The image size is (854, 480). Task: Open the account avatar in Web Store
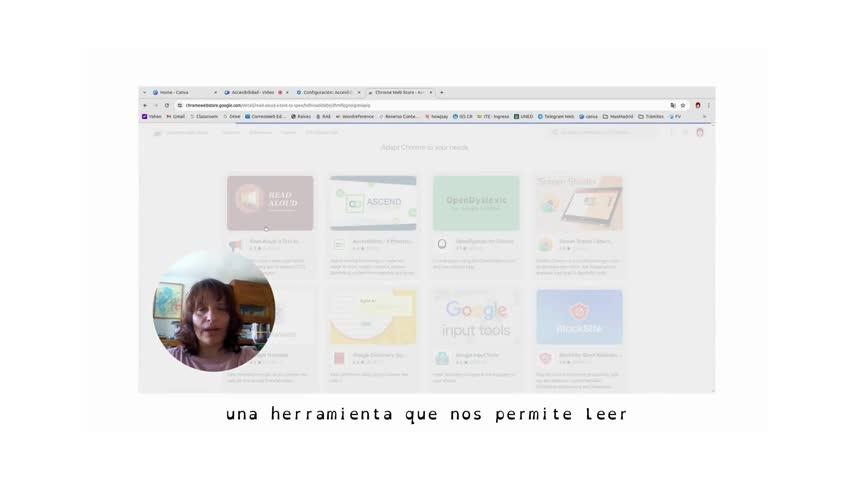[x=700, y=132]
